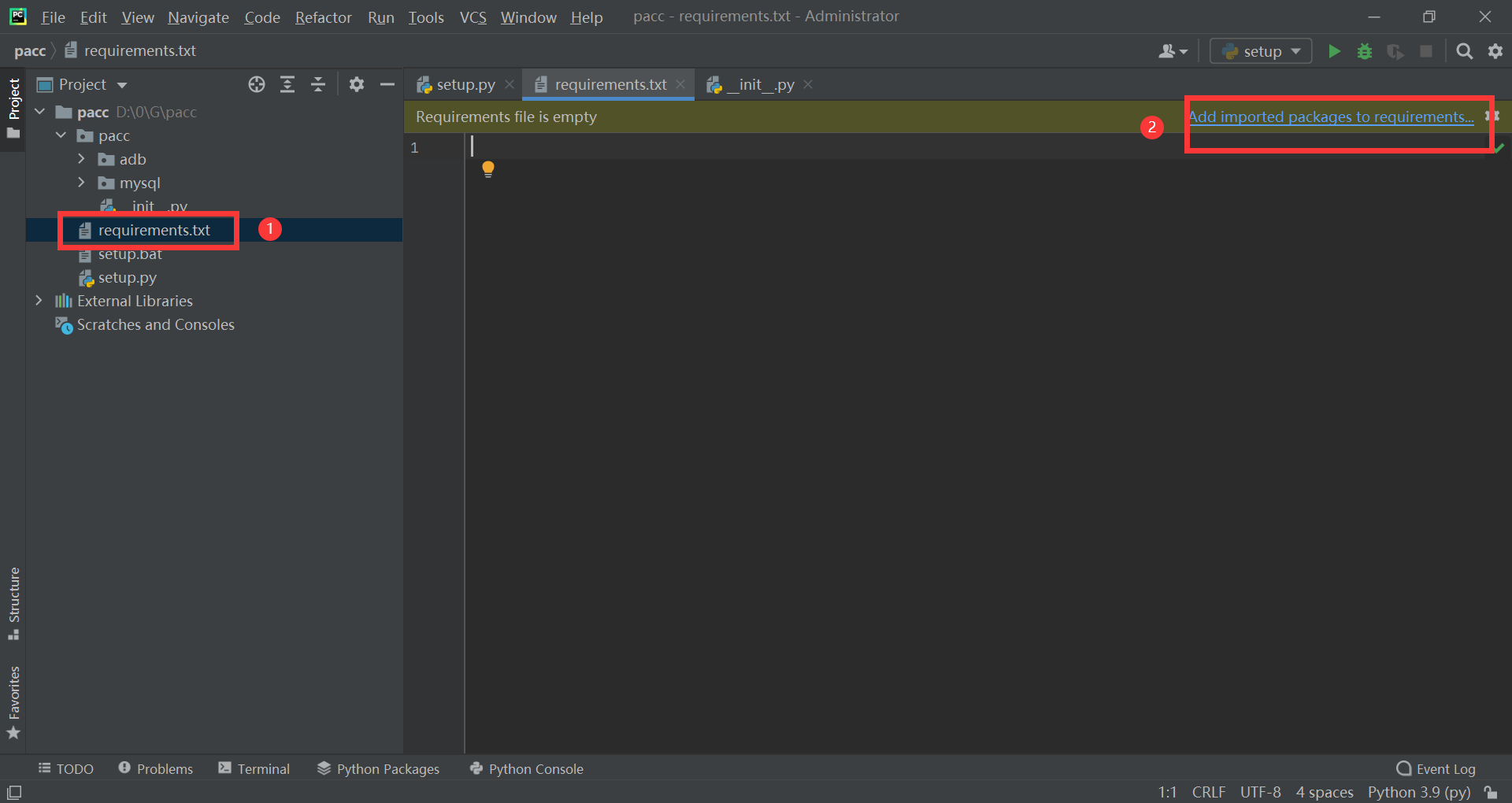The width and height of the screenshot is (1512, 803).
Task: Open the Terminal tool window
Action: point(254,768)
